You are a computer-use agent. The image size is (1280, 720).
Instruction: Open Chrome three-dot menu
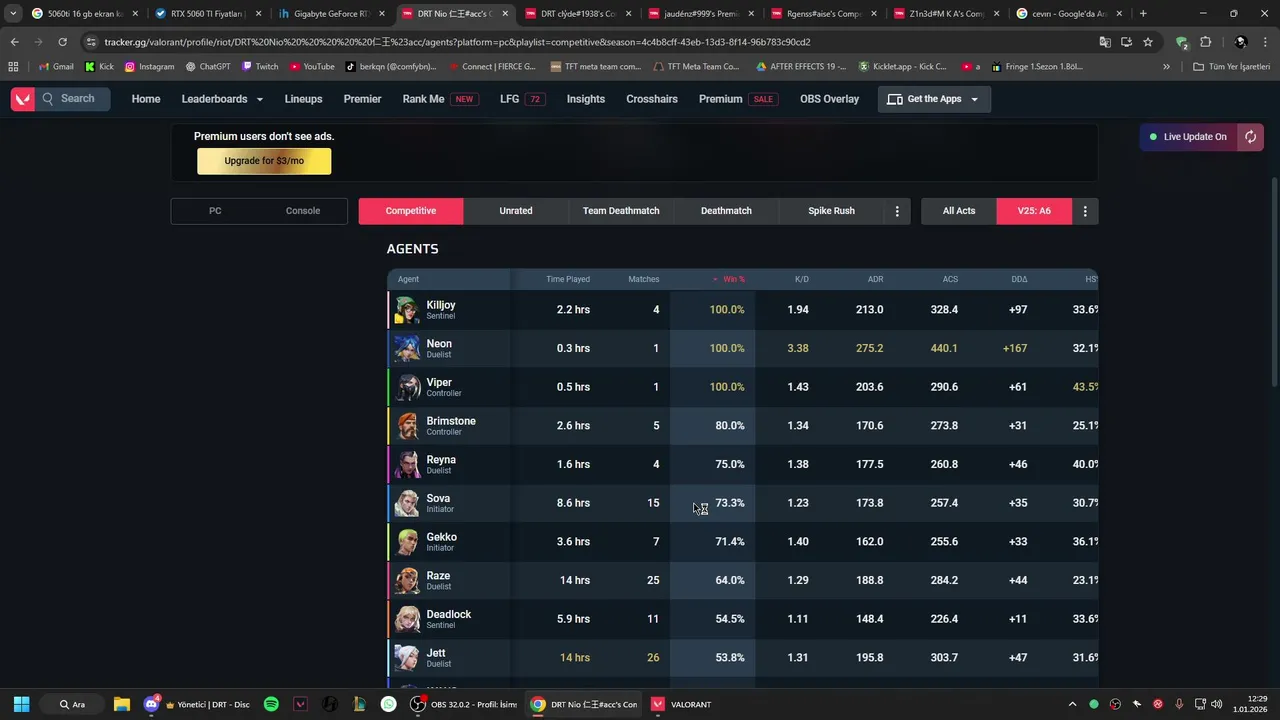1265,42
